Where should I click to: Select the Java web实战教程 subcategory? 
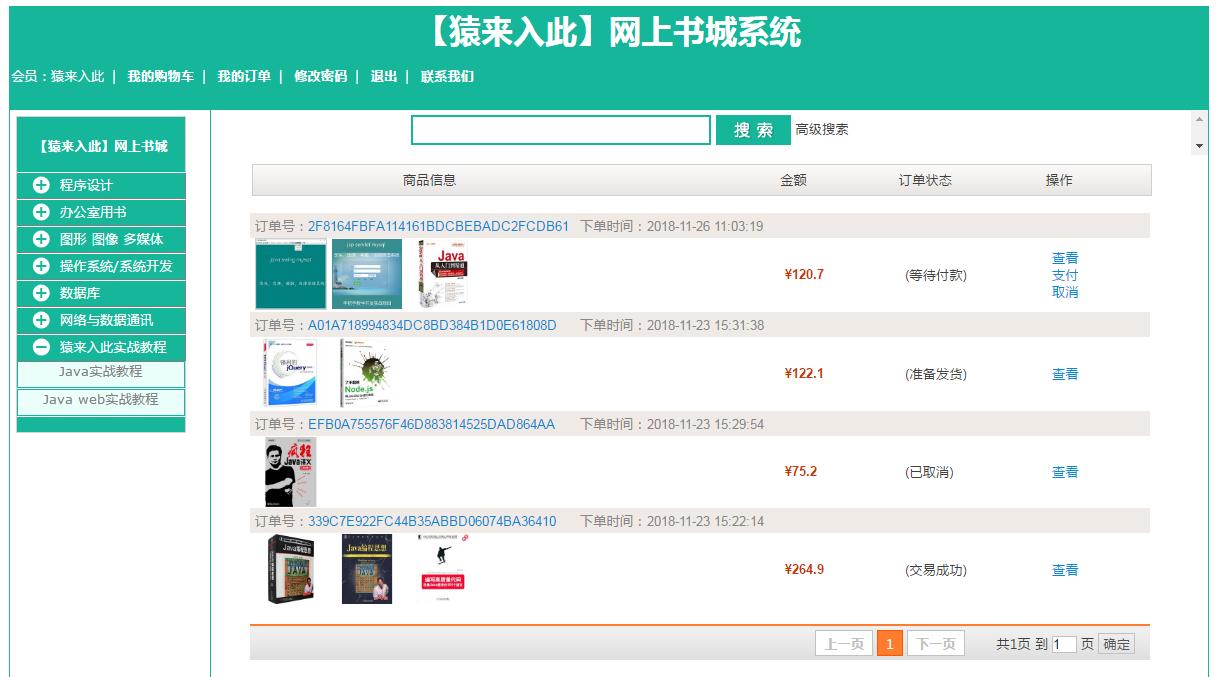coord(103,400)
